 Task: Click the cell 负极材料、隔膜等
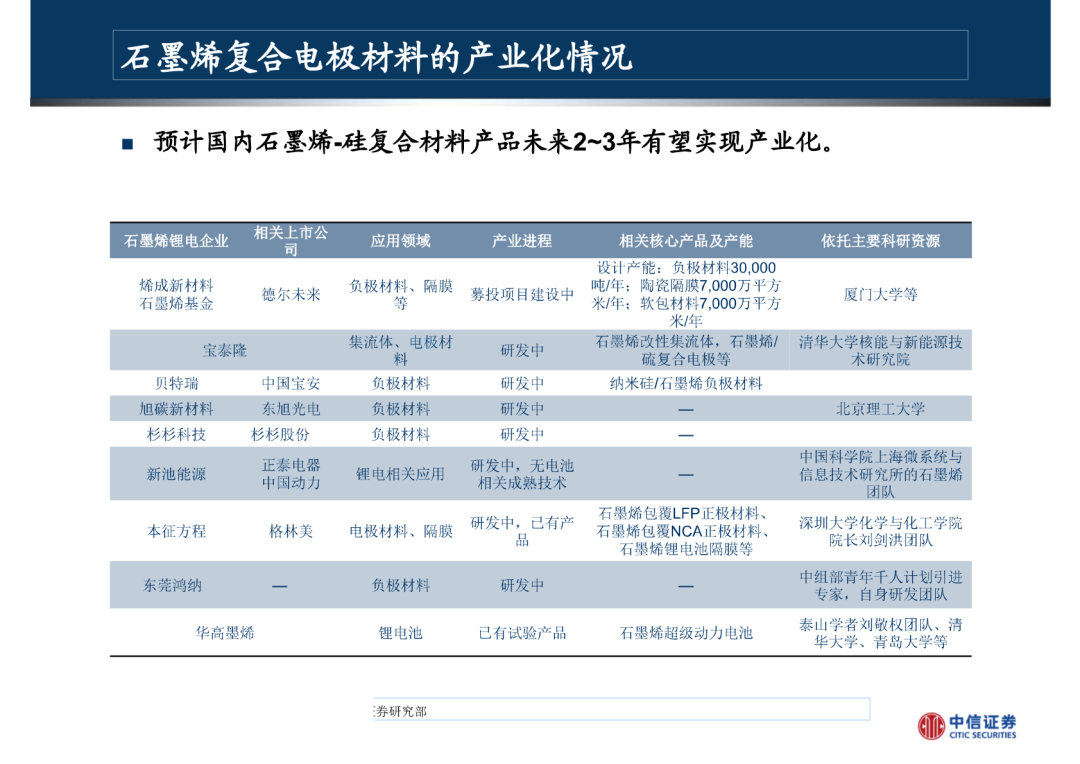(400, 294)
